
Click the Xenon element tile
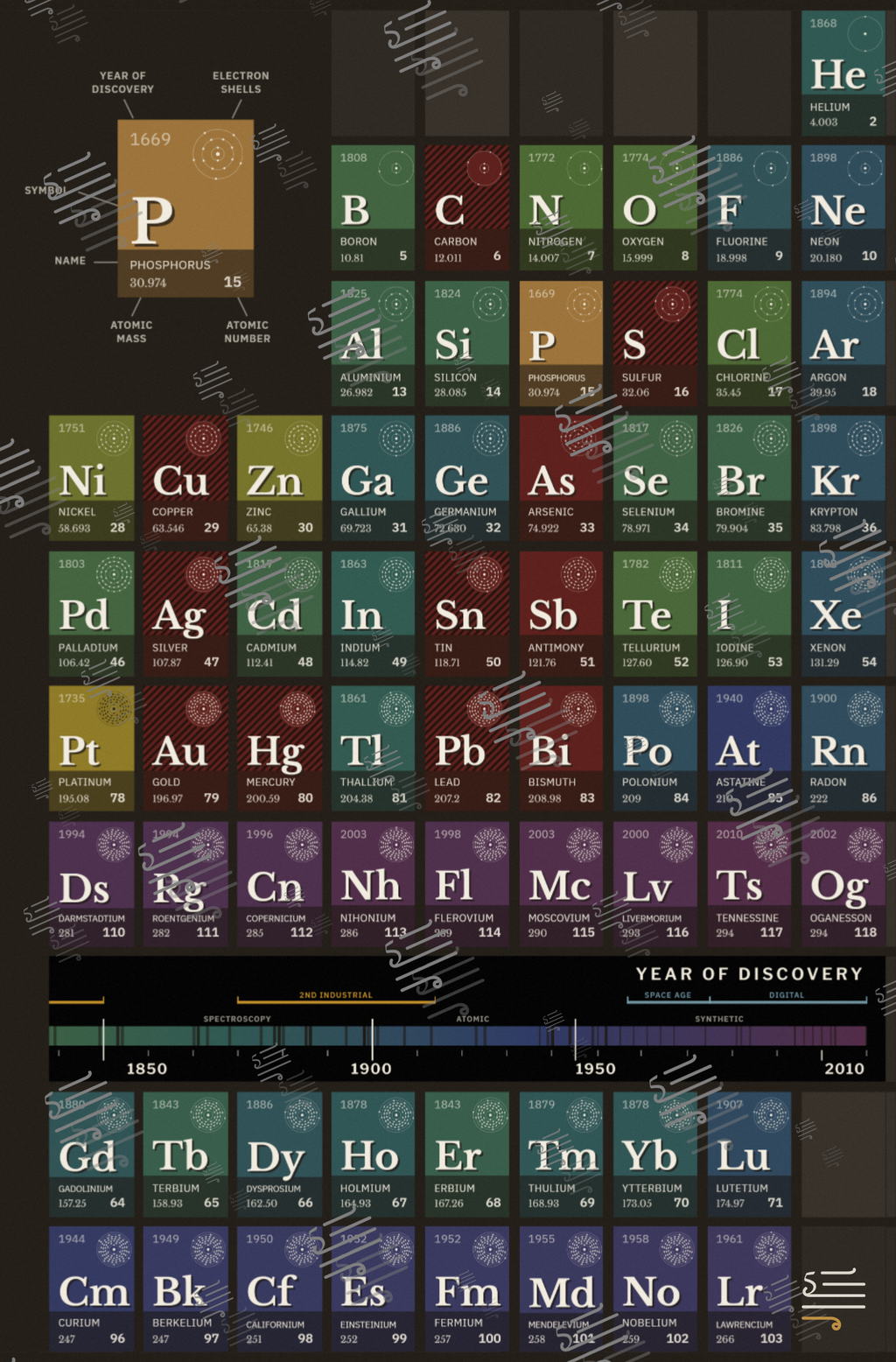pos(843,614)
